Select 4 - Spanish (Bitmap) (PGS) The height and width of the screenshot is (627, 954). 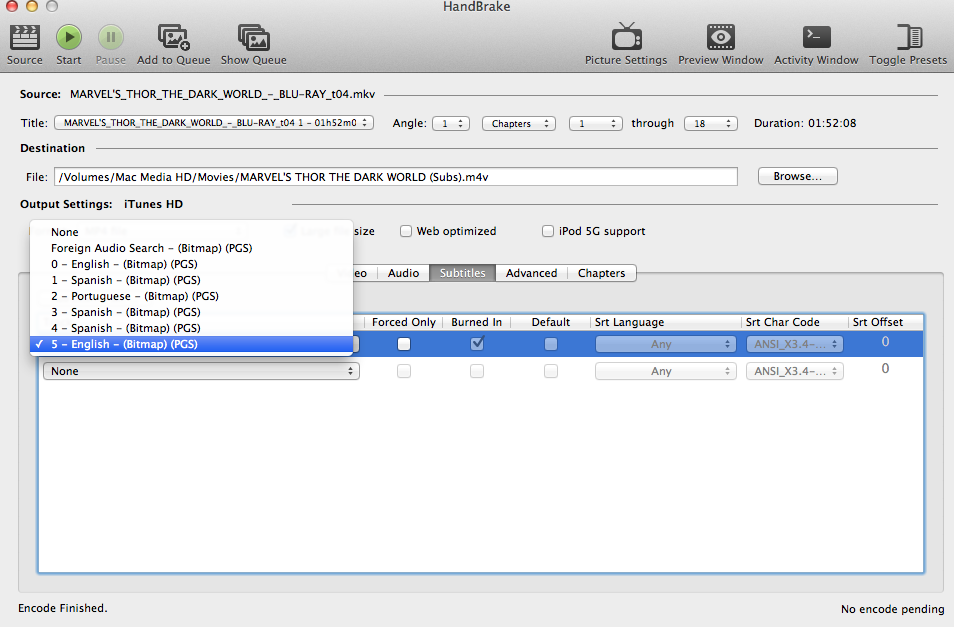click(191, 328)
